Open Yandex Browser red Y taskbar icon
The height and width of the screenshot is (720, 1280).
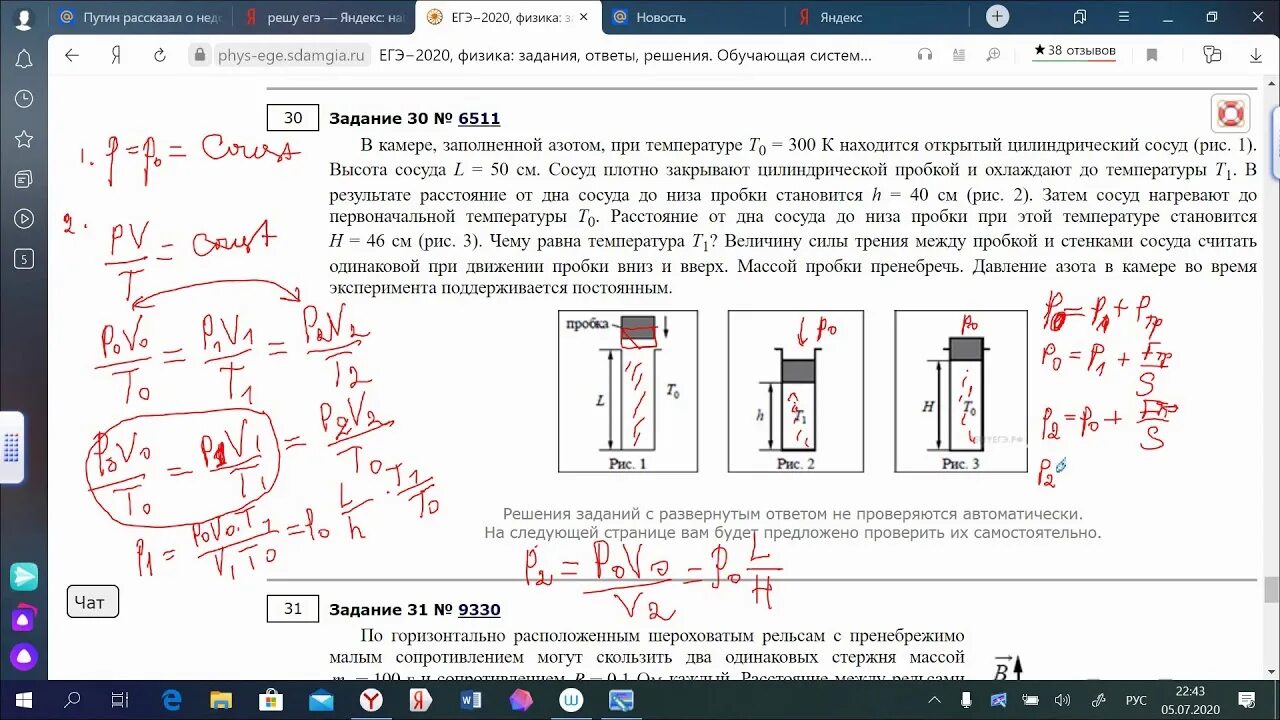coord(371,700)
